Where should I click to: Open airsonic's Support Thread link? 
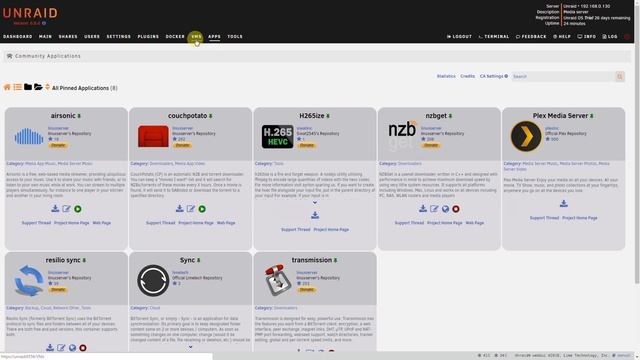[x=36, y=223]
